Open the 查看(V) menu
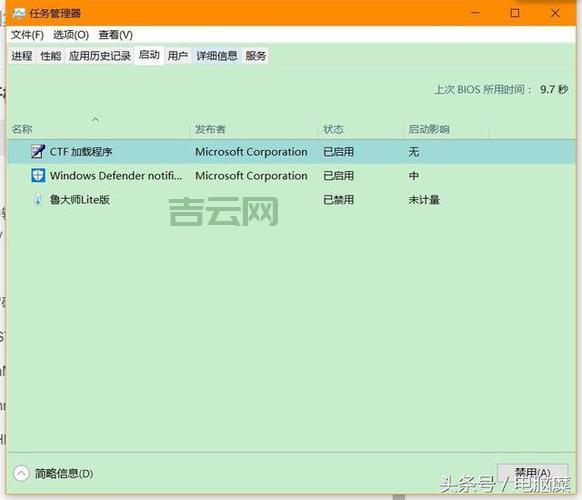Image resolution: width=582 pixels, height=500 pixels. [115, 35]
